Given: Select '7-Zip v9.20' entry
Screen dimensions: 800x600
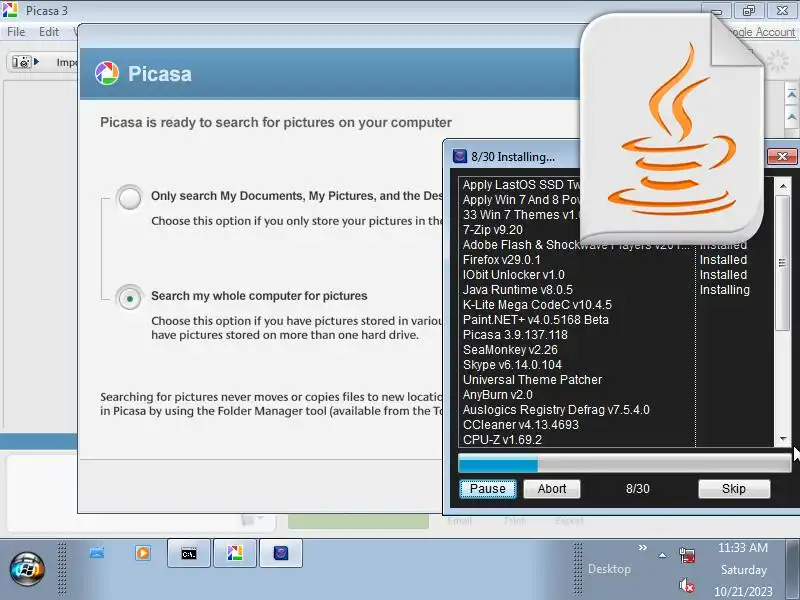Looking at the screenshot, I should click(492, 230).
